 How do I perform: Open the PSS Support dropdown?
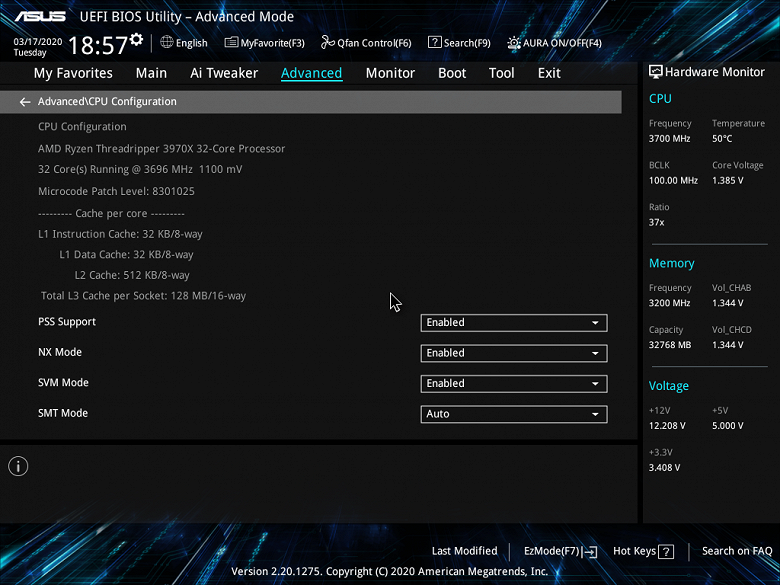(x=514, y=322)
